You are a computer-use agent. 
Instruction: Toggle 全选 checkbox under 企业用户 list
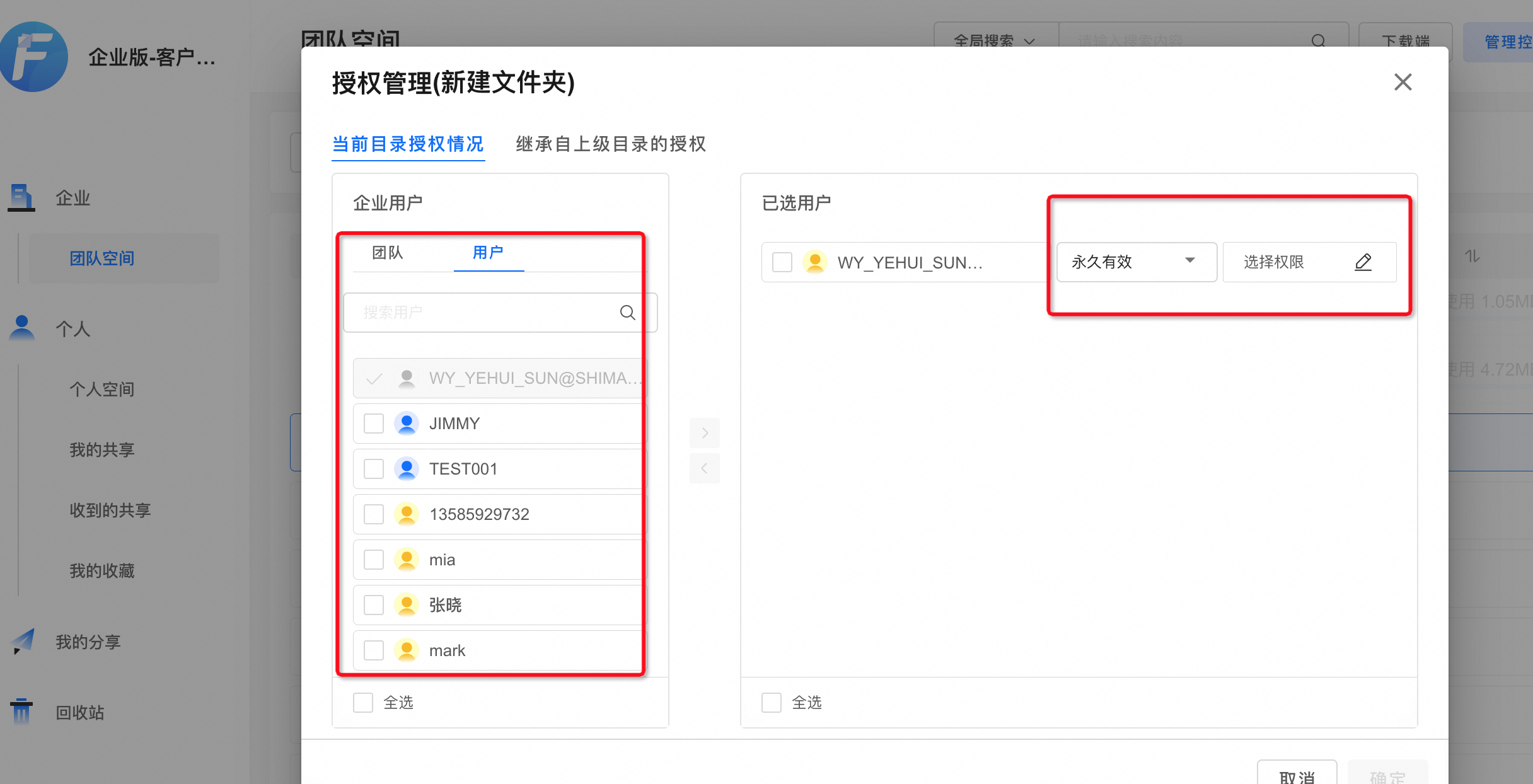pos(363,703)
